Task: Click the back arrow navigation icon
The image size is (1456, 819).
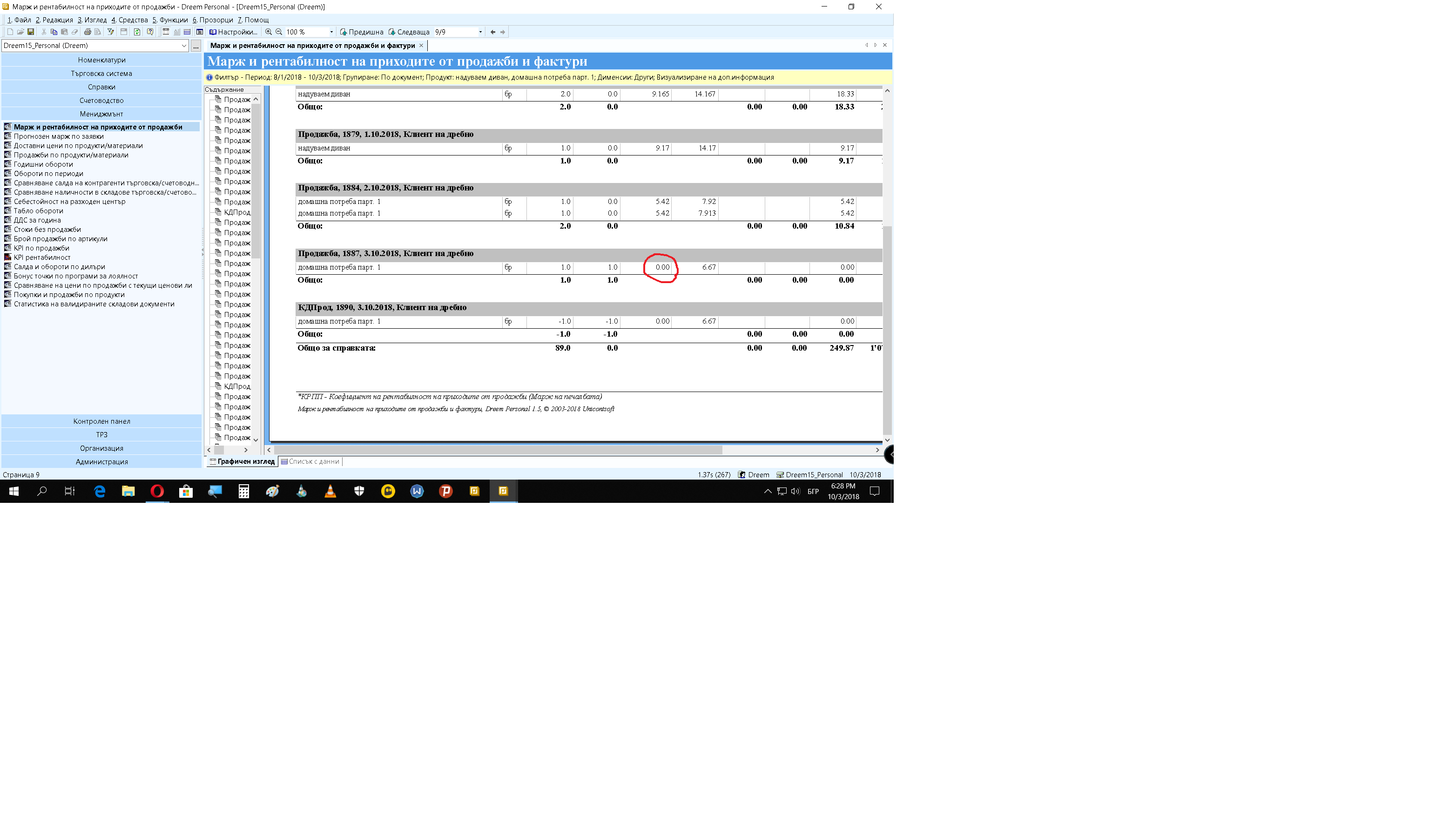Action: [493, 32]
